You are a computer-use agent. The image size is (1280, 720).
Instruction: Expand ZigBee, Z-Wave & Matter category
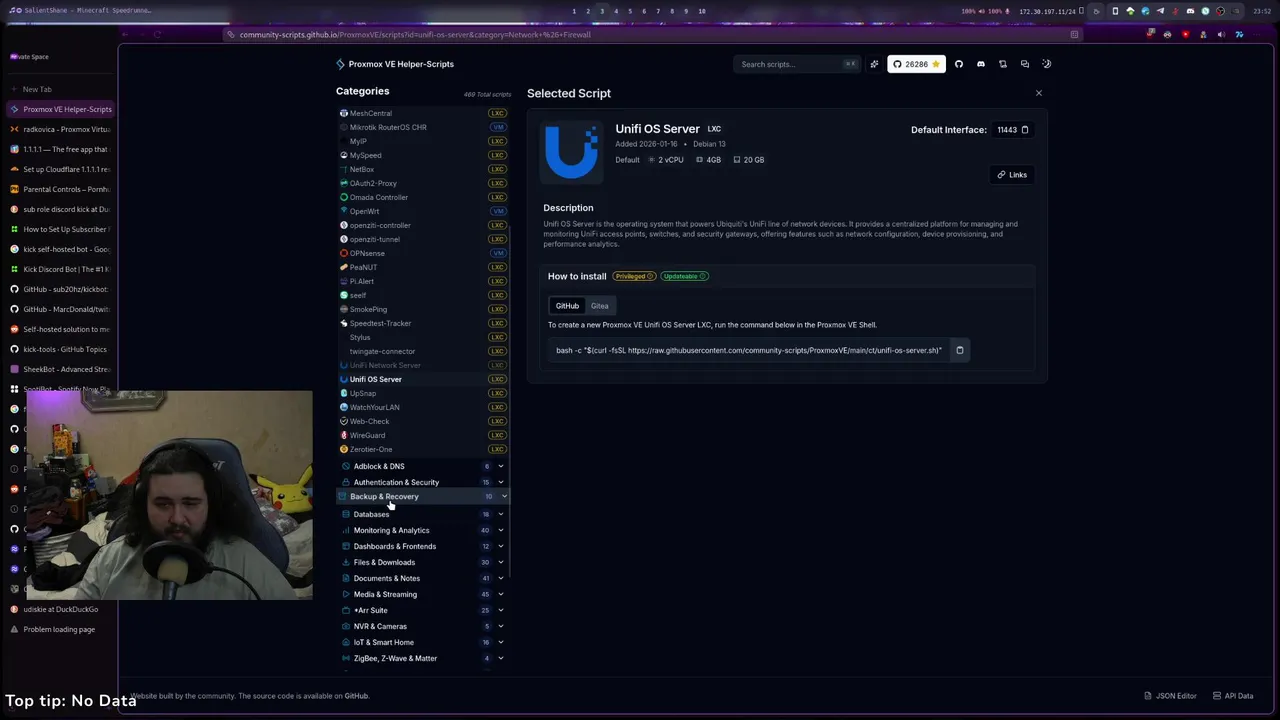[x=424, y=658]
